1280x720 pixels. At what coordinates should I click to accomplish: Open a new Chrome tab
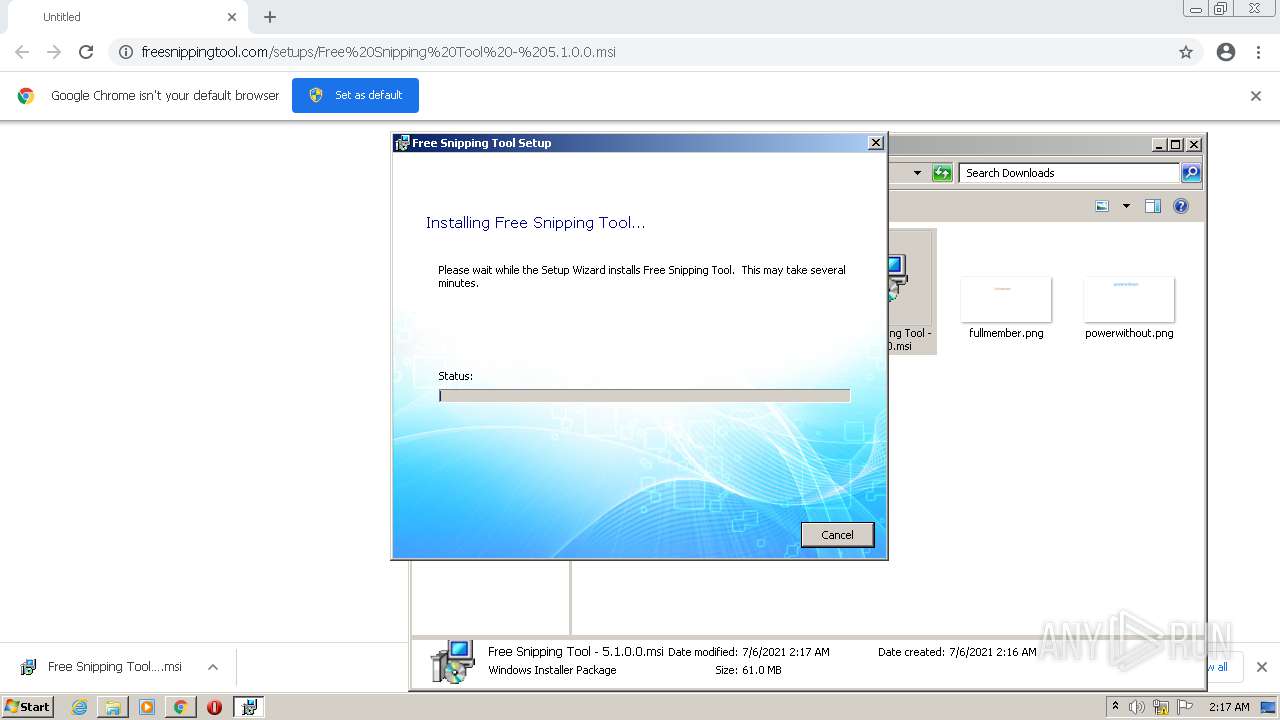point(270,17)
